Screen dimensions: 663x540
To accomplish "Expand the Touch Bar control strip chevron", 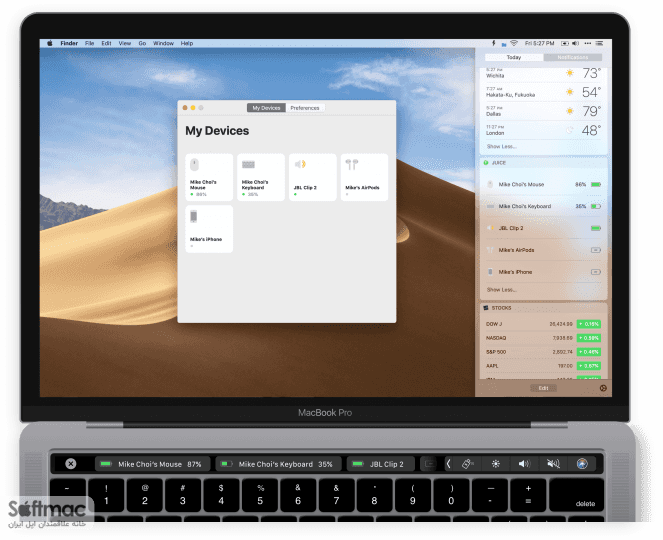I will click(x=448, y=464).
